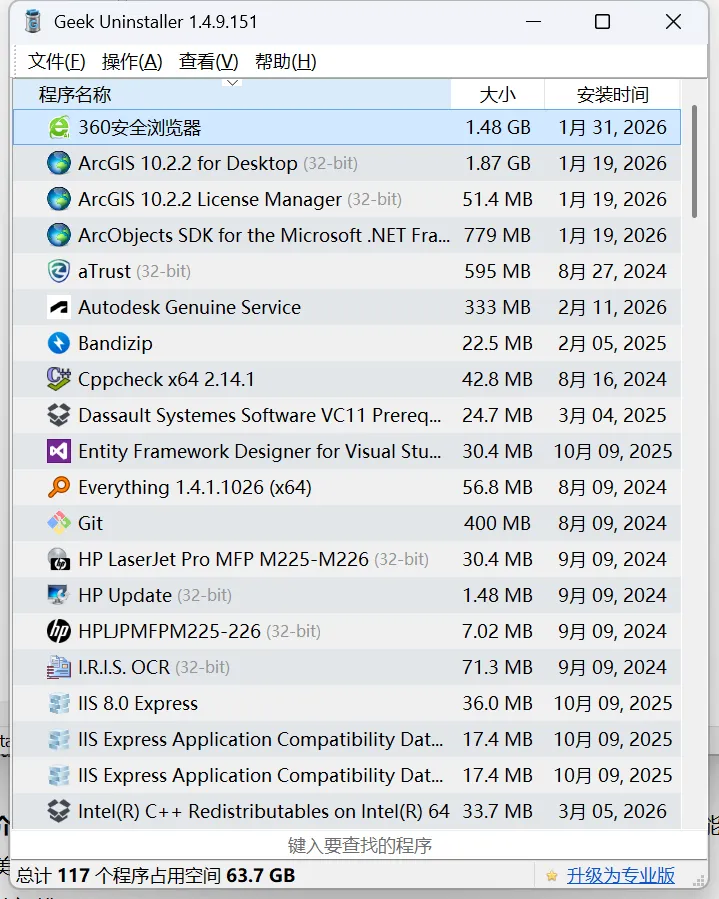Click the 2月 11, 2026 install date
Viewport: 719px width, 899px height.
click(x=612, y=307)
